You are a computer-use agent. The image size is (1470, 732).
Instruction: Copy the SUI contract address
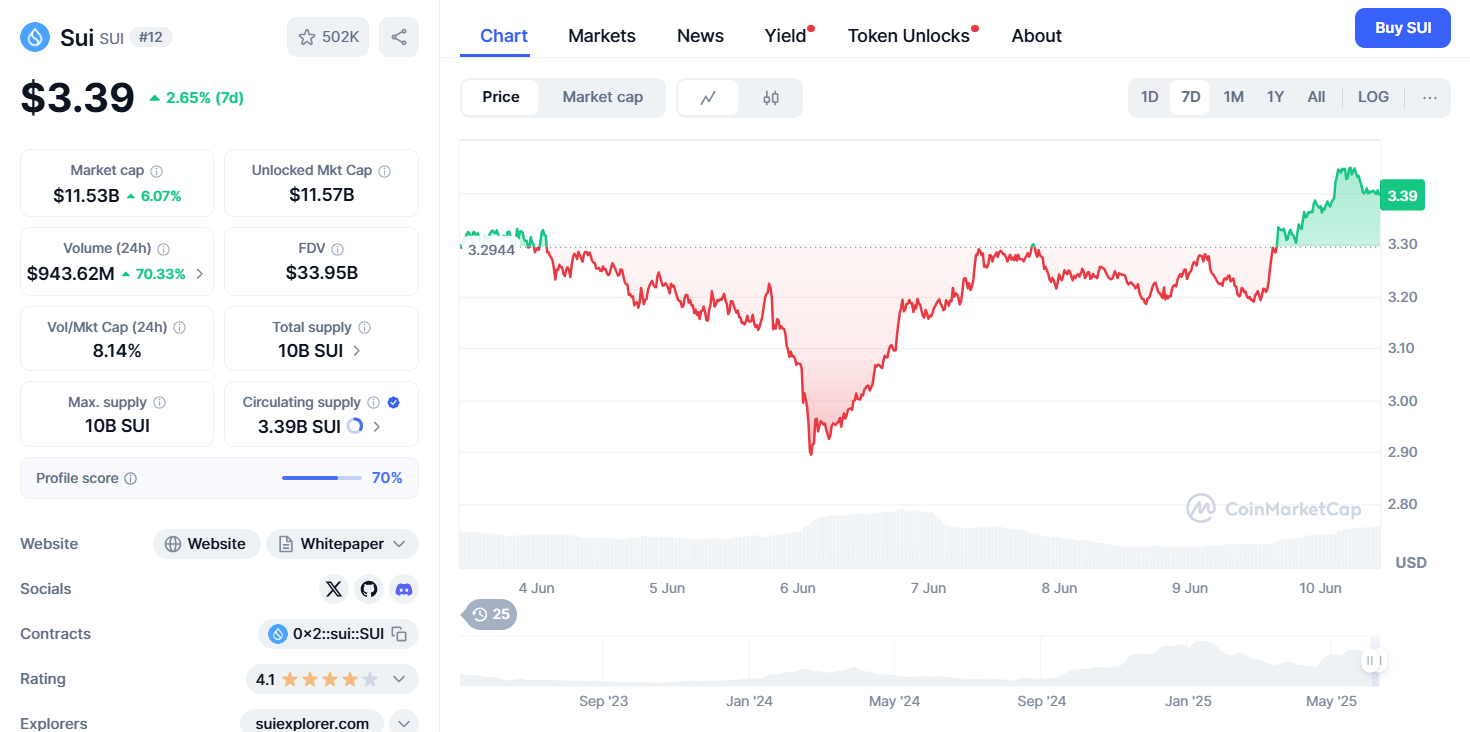pyautogui.click(x=399, y=634)
